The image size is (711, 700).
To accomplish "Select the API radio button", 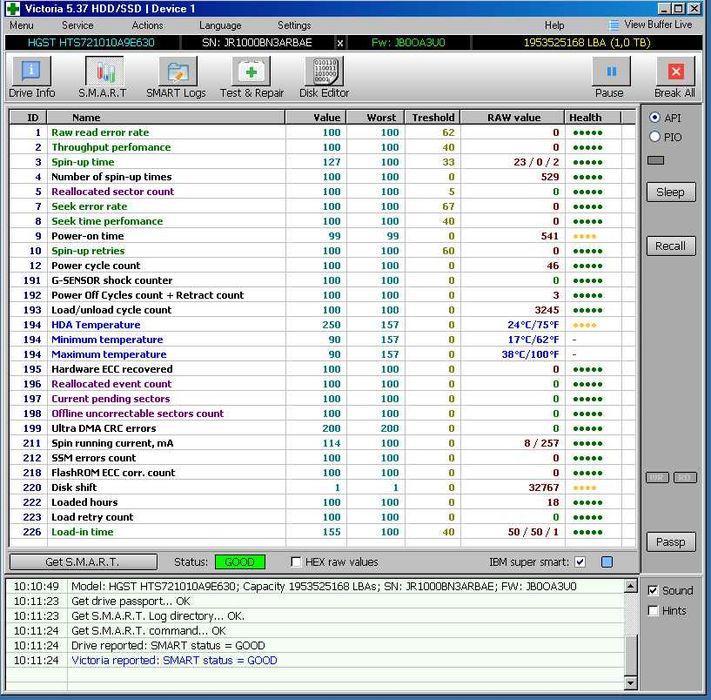I will (x=654, y=117).
